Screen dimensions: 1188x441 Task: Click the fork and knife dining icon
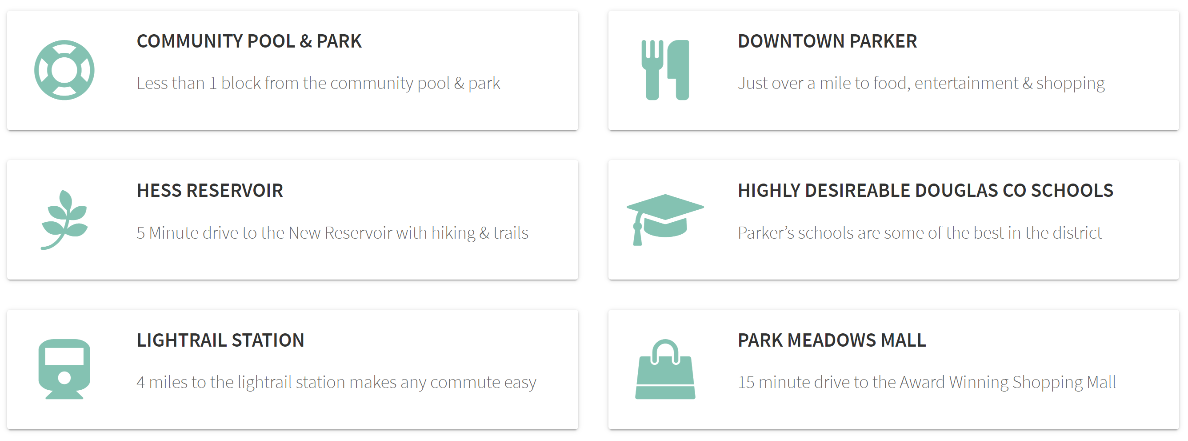tap(664, 70)
